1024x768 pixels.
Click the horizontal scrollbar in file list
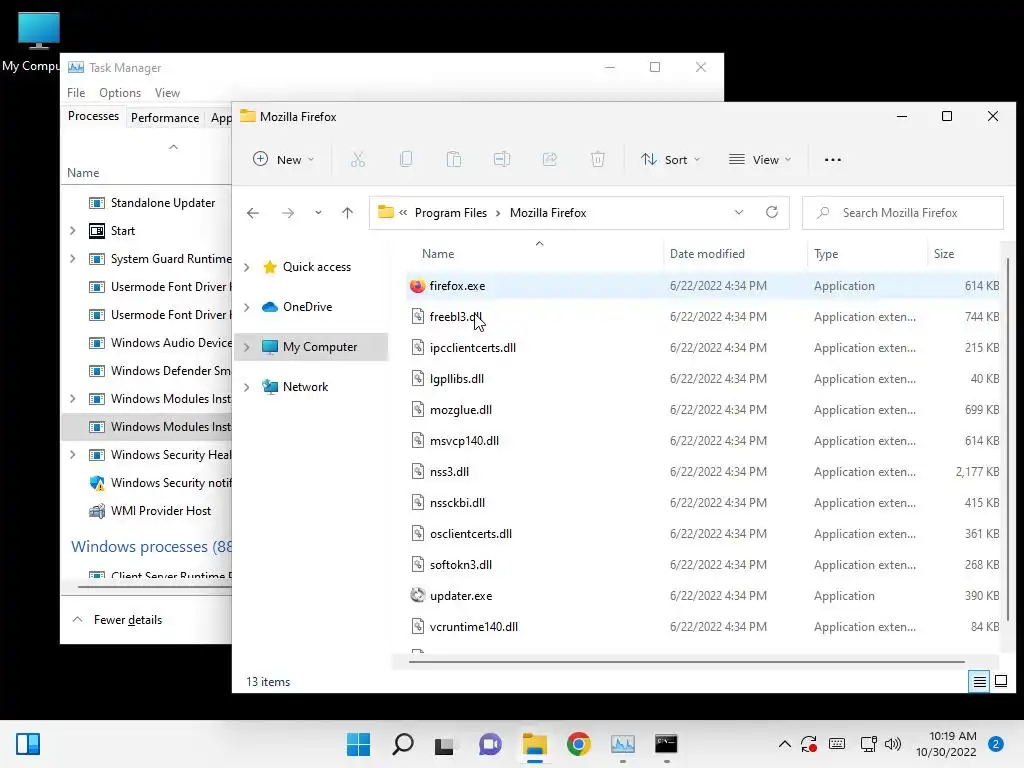[686, 662]
